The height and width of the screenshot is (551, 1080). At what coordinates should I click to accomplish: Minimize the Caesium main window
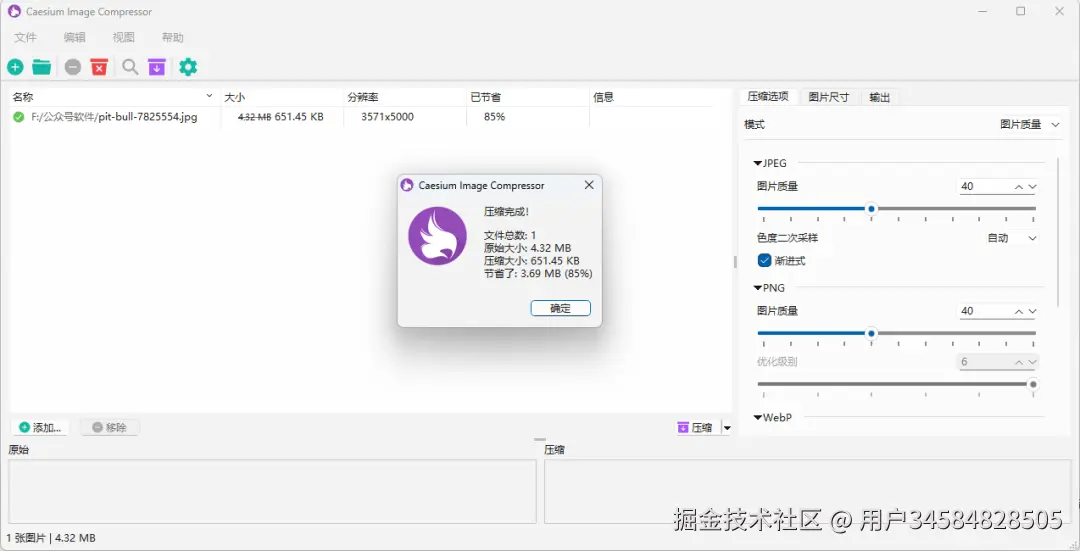click(983, 11)
